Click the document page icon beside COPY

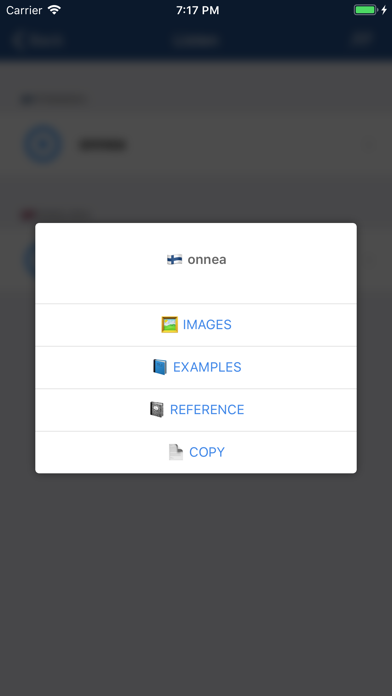click(x=176, y=452)
